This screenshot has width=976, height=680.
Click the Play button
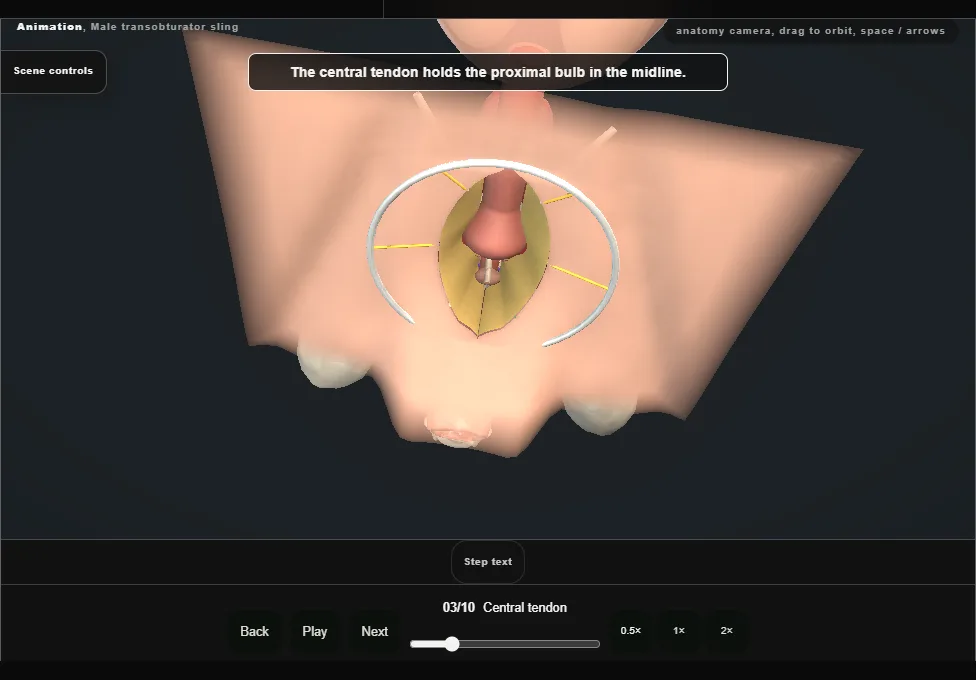[x=315, y=631]
